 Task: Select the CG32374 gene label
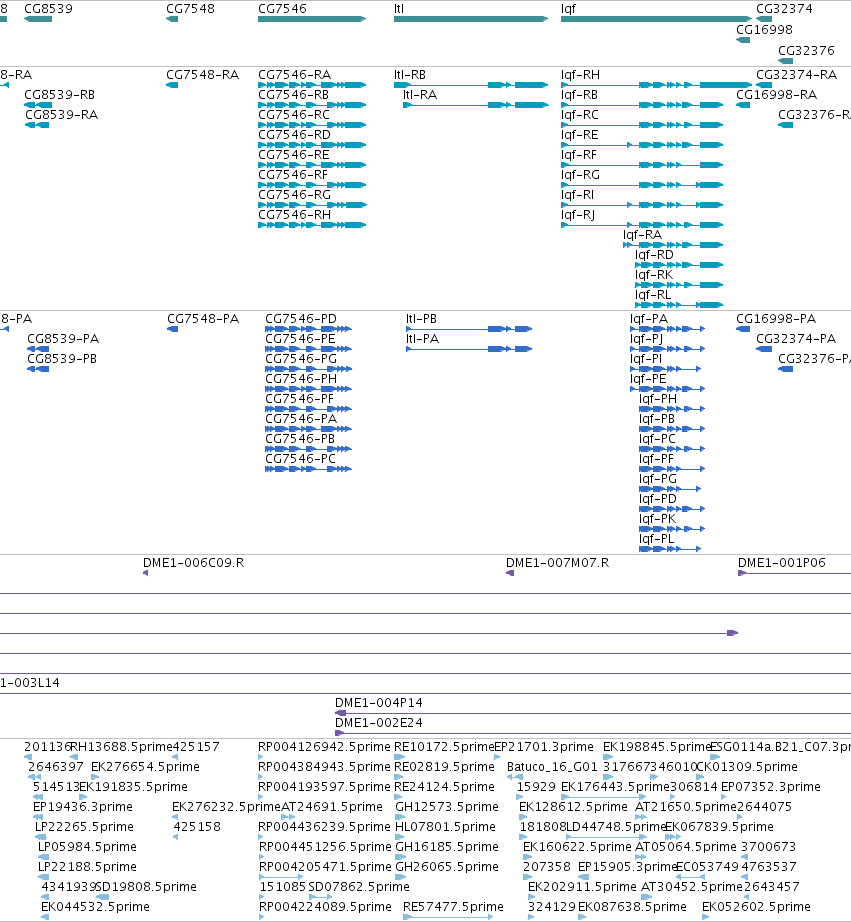tap(784, 9)
